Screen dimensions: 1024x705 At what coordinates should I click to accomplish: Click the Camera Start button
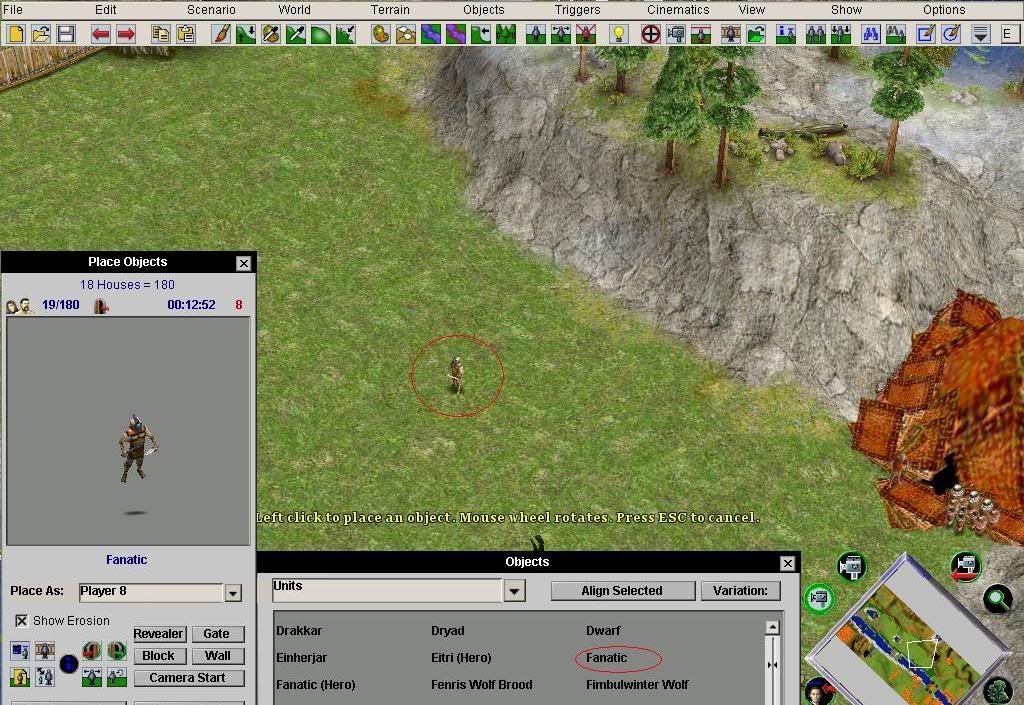[187, 678]
